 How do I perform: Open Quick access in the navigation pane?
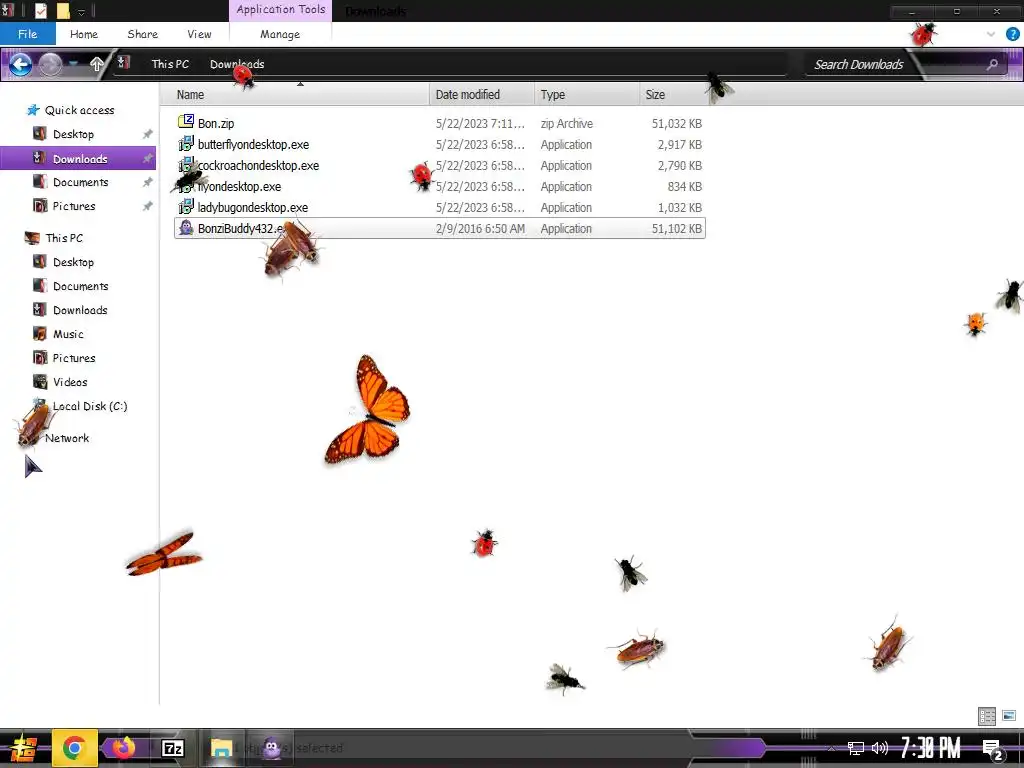coord(79,110)
